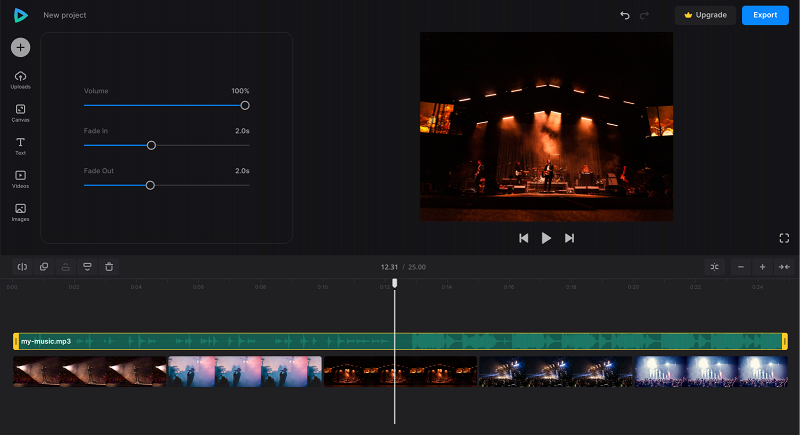
Task: Click the 0:06 timeline ruler mark
Action: coord(198,287)
